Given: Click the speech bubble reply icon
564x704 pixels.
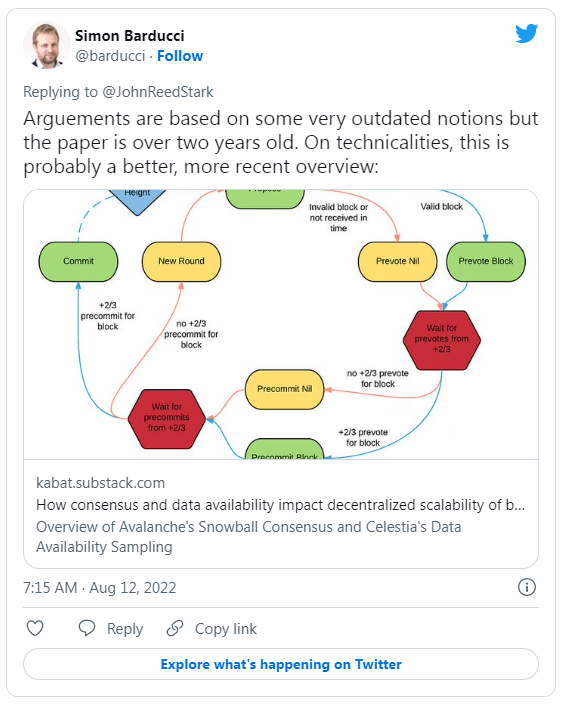Looking at the screenshot, I should pos(87,628).
